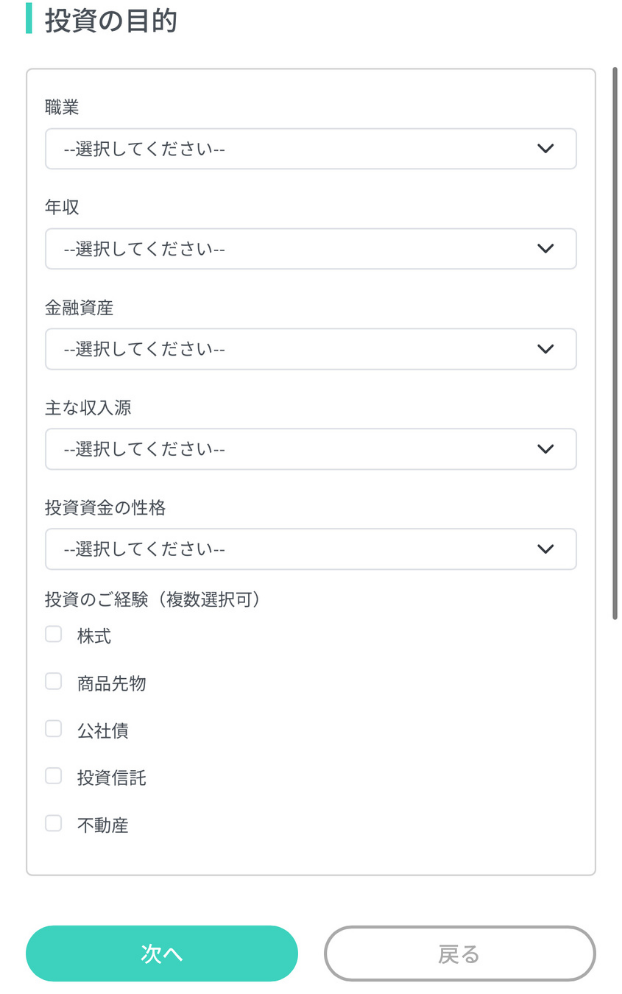This screenshot has height=994, width=622.
Task: Click the 不動産 label text
Action: [x=103, y=826]
